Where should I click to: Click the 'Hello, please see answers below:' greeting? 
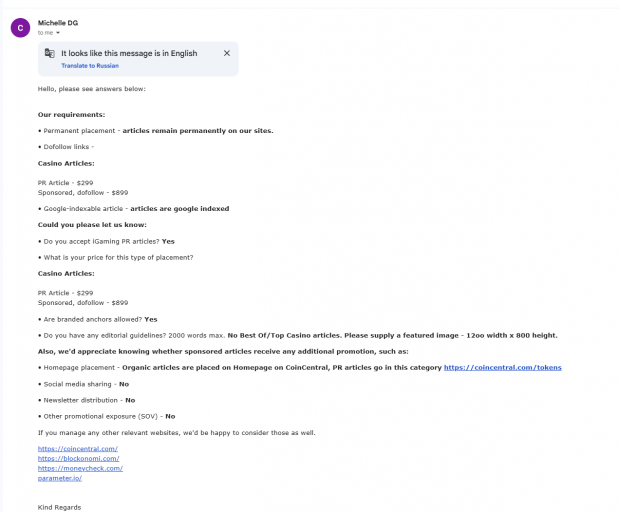[x=92, y=89]
